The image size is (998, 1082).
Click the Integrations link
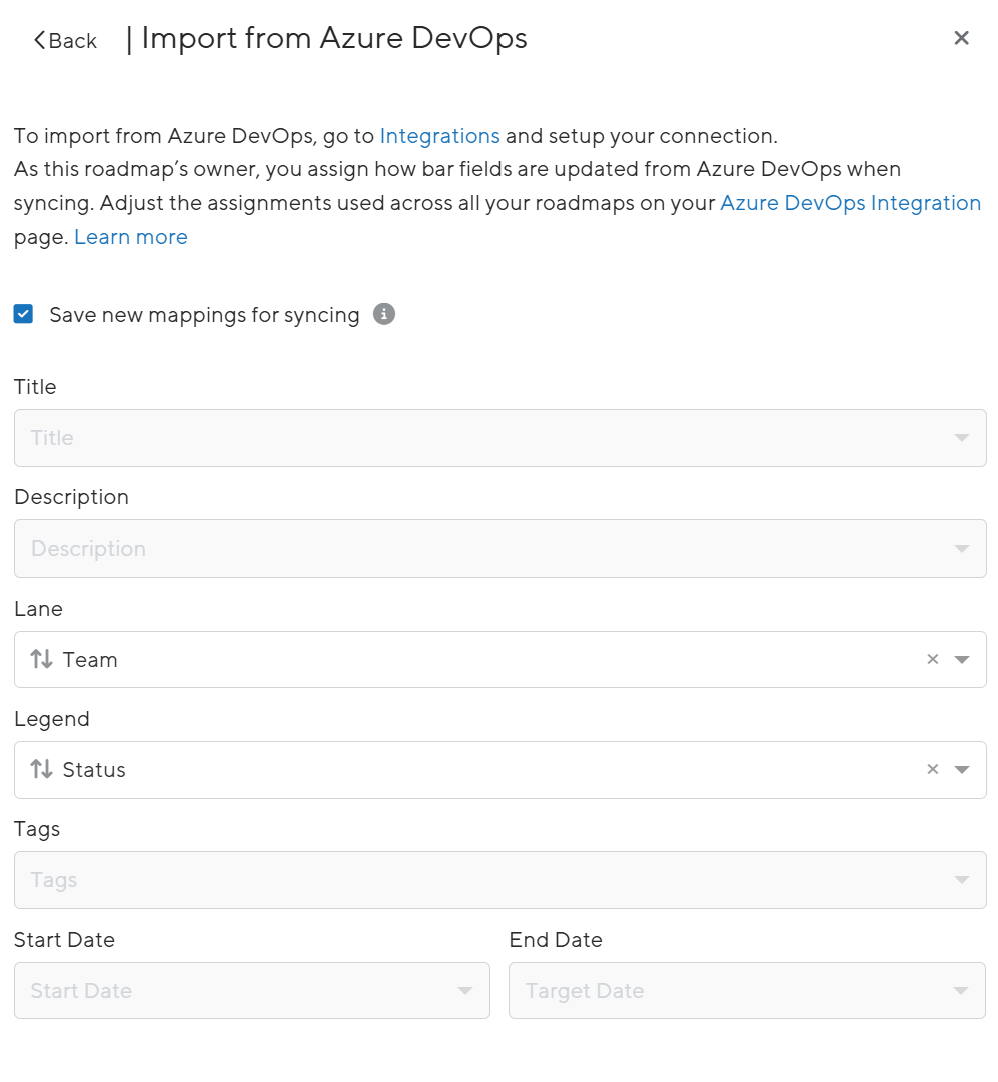point(439,136)
